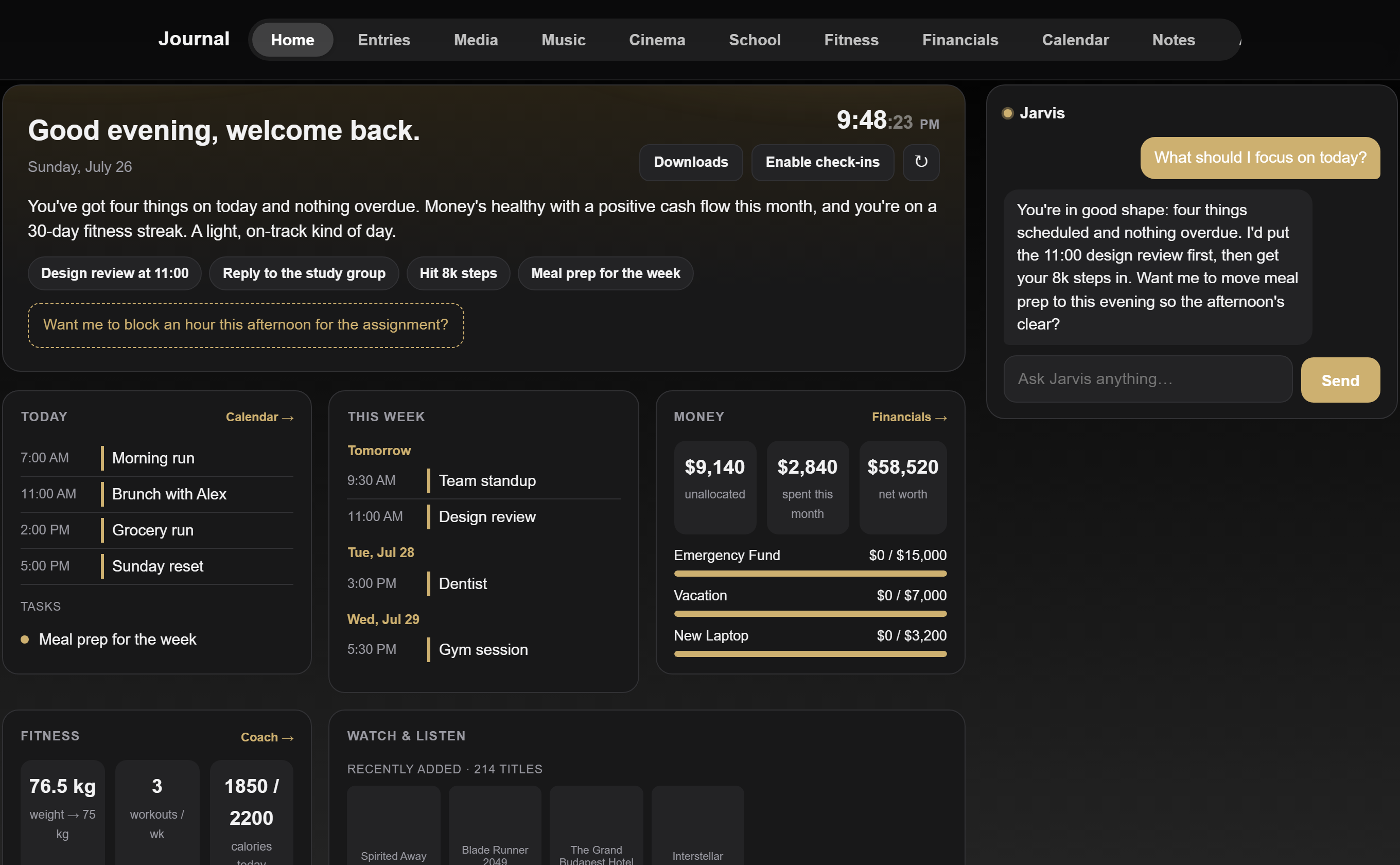Click Enable check-ins button

pyautogui.click(x=822, y=162)
